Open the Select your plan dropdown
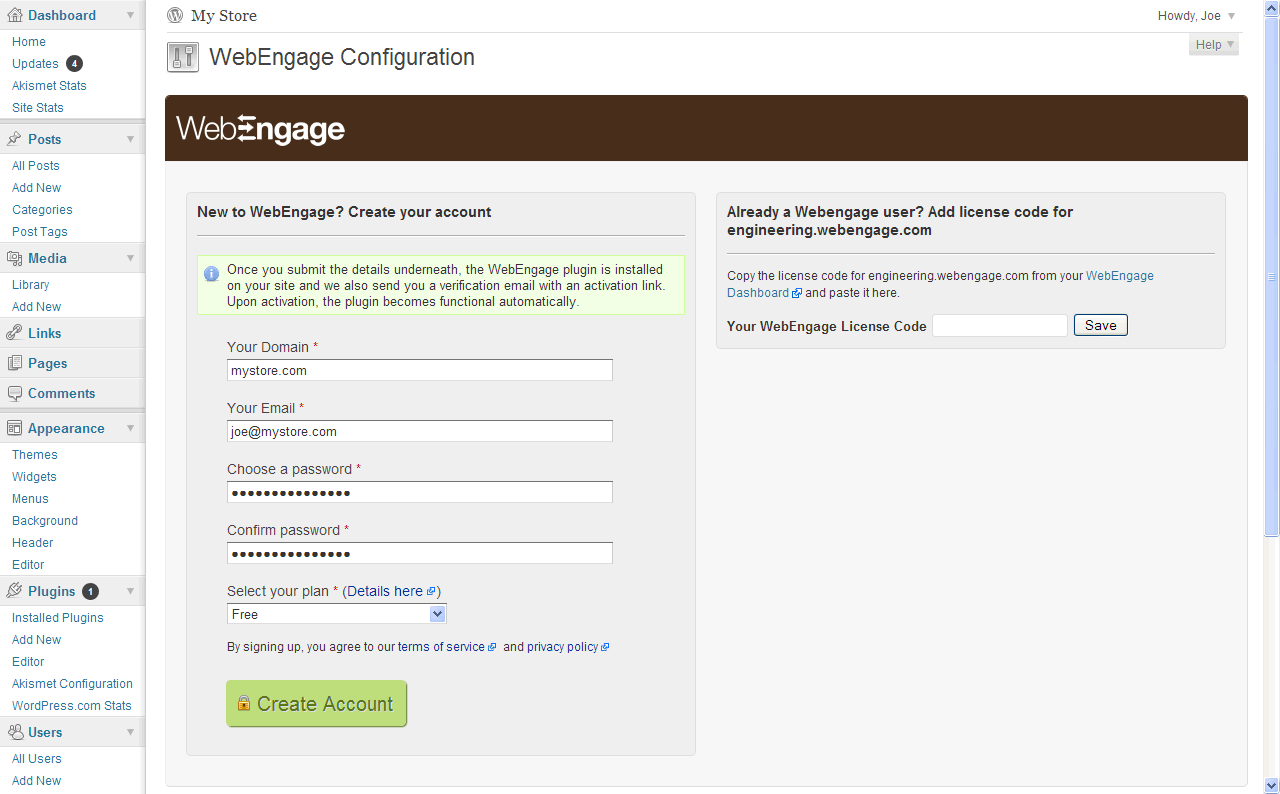 click(x=336, y=614)
